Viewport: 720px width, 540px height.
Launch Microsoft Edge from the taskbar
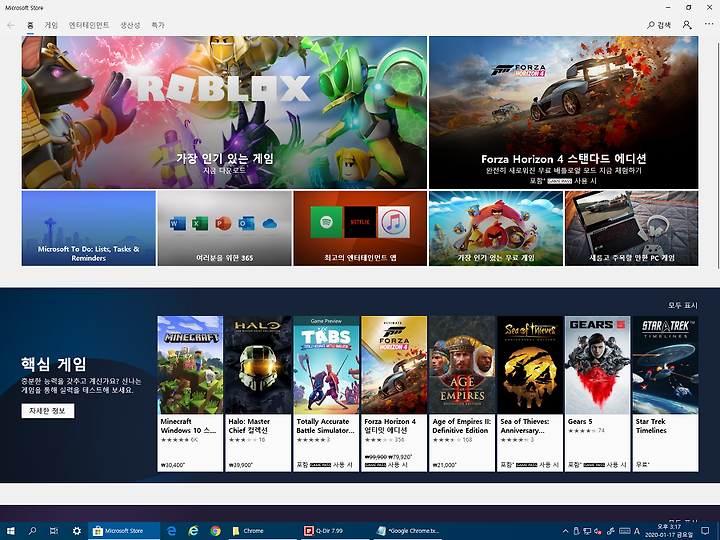(x=172, y=531)
